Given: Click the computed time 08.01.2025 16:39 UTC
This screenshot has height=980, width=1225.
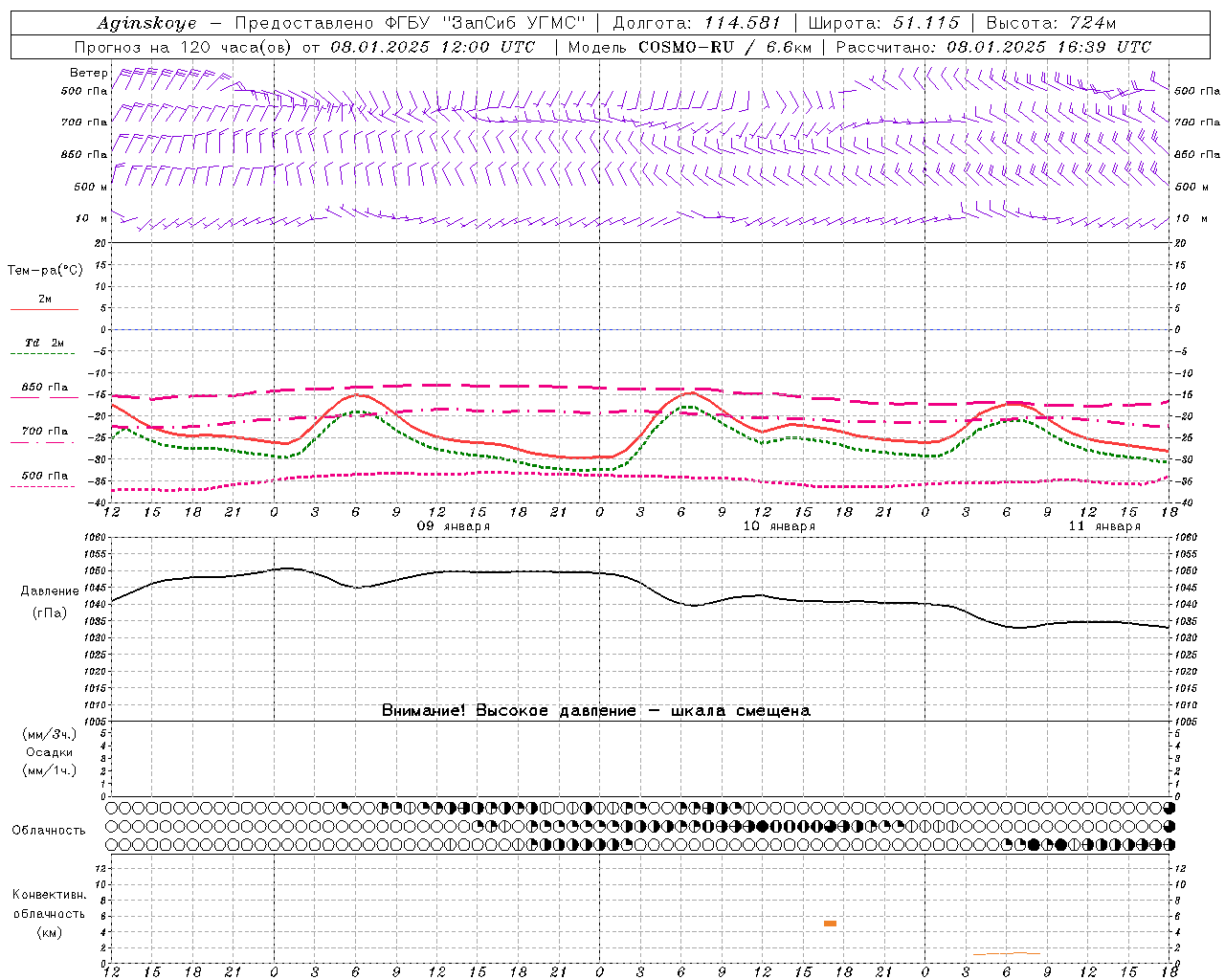Looking at the screenshot, I should [1049, 47].
